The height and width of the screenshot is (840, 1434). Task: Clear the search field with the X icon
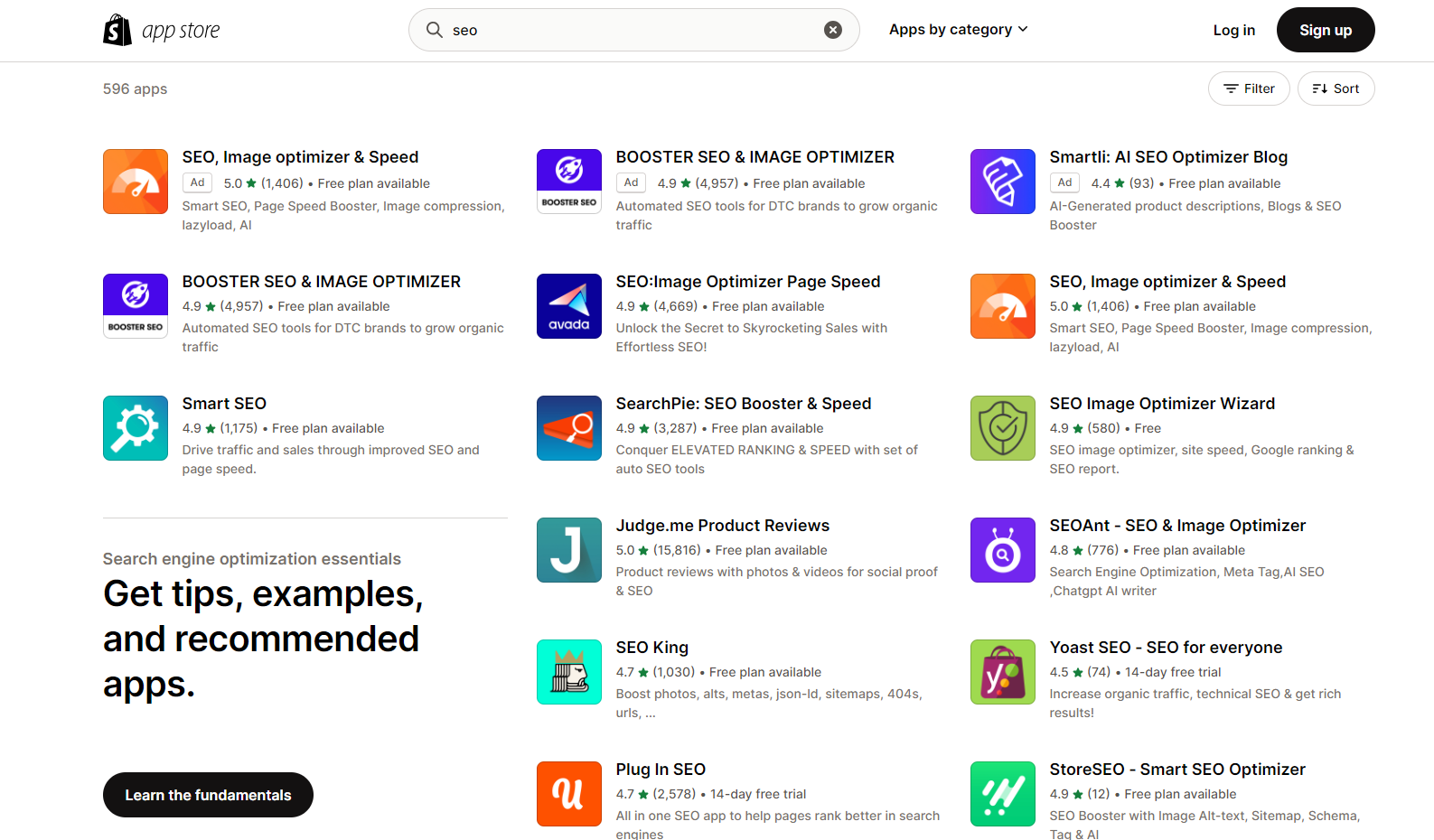pyautogui.click(x=833, y=30)
